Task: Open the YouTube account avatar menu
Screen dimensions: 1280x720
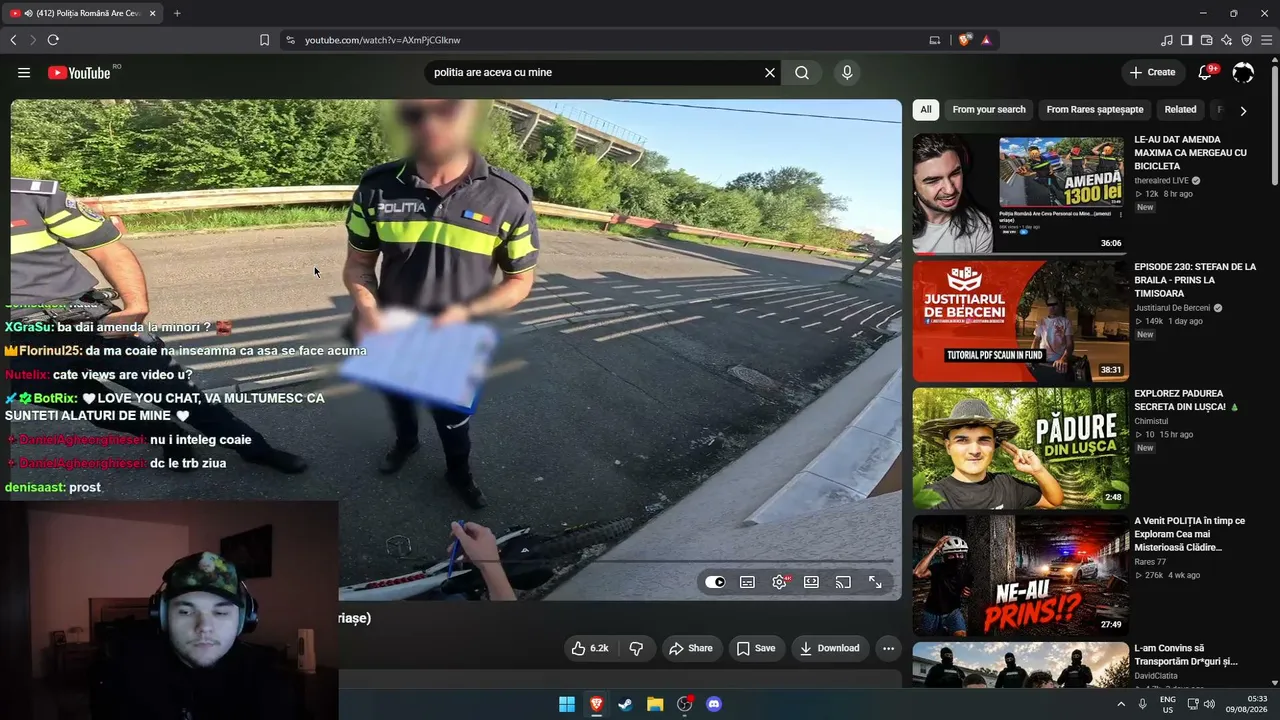Action: (x=1243, y=72)
